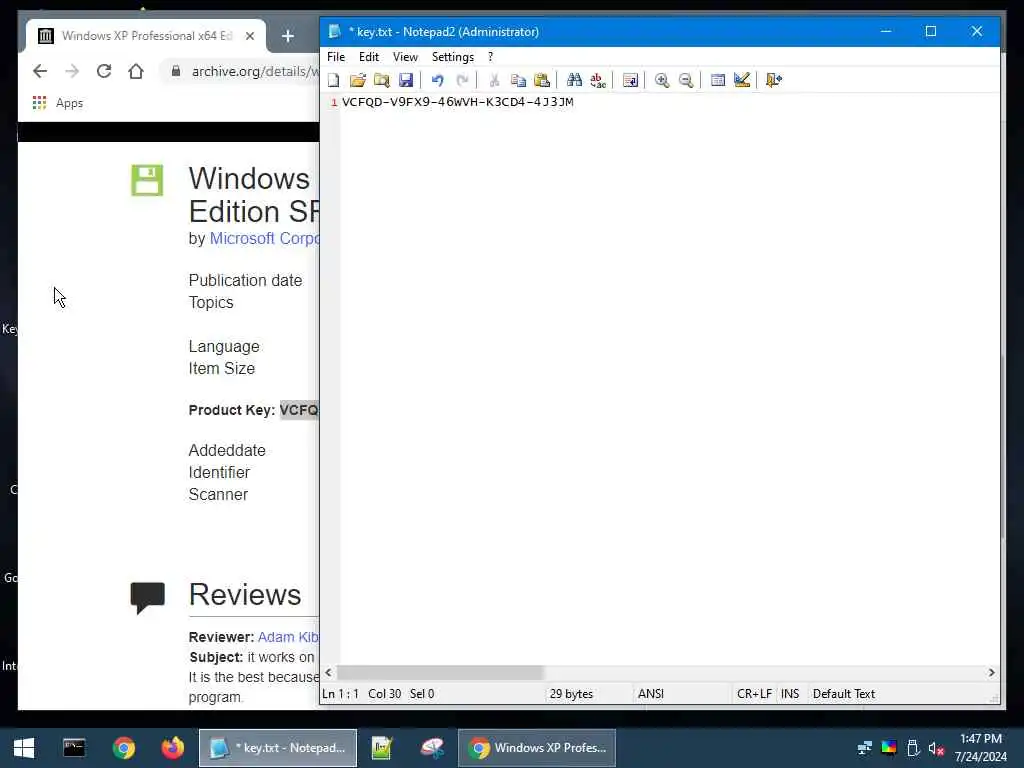Click the CR+LF line ending indicator

point(754,694)
